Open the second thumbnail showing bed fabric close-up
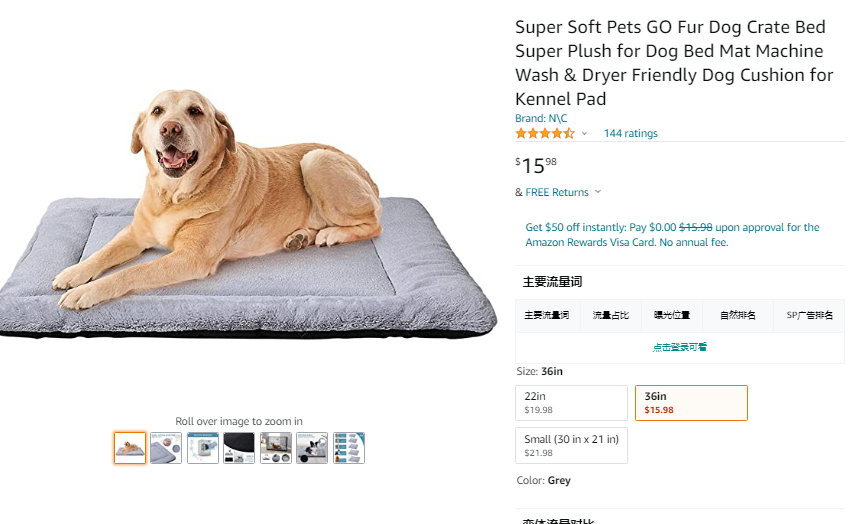854x524 pixels. (x=166, y=448)
